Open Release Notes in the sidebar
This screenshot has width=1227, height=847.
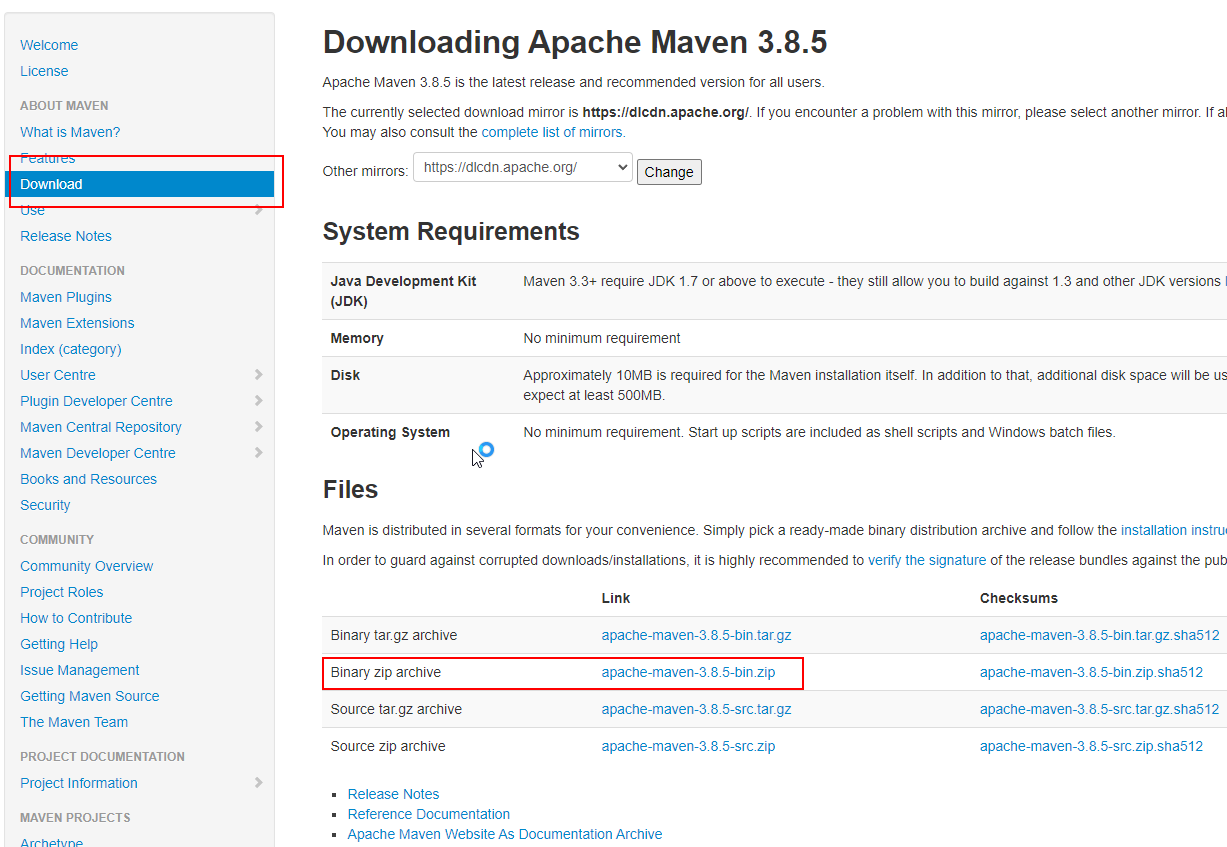66,236
